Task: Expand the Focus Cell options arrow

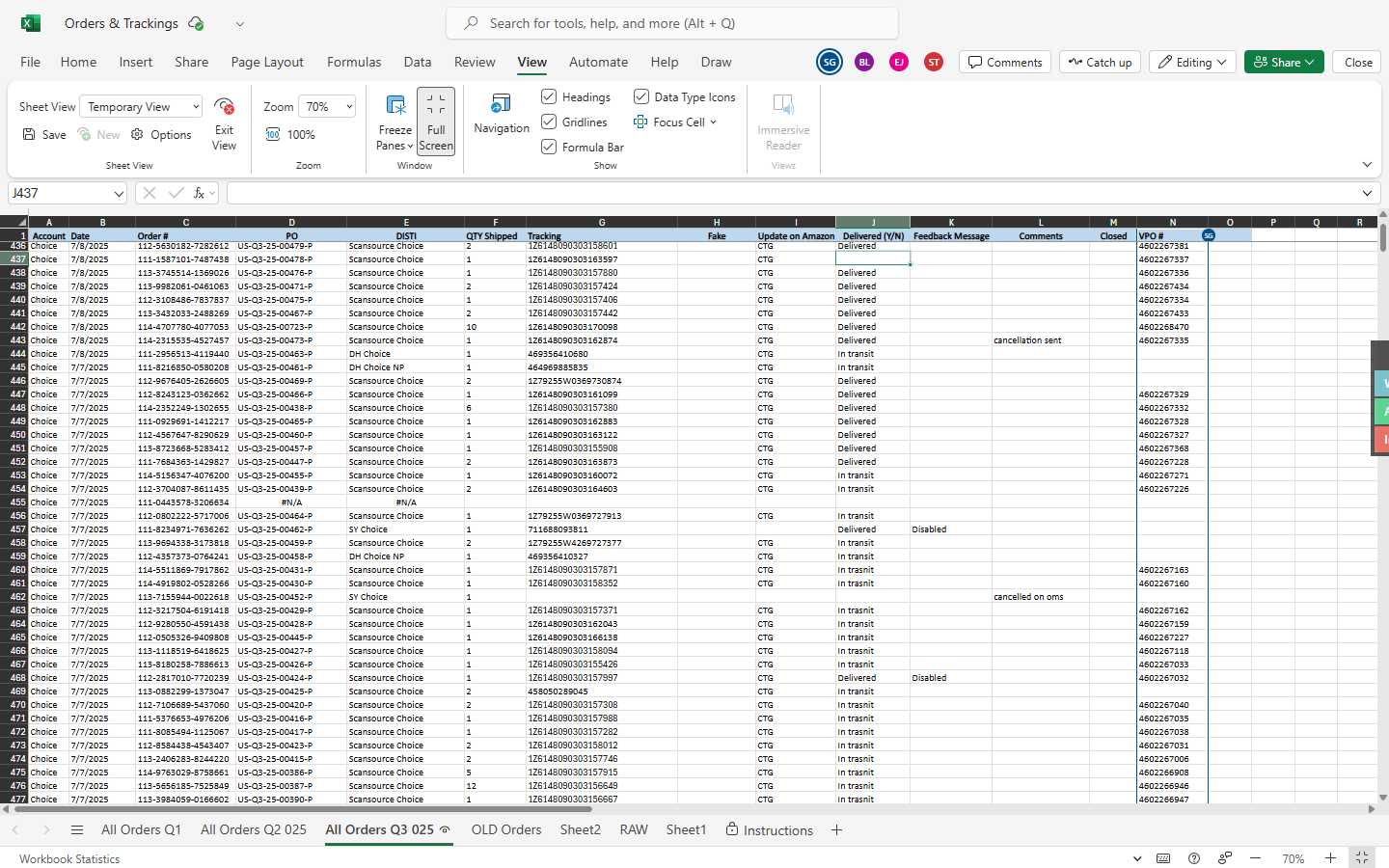Action: 714,122
